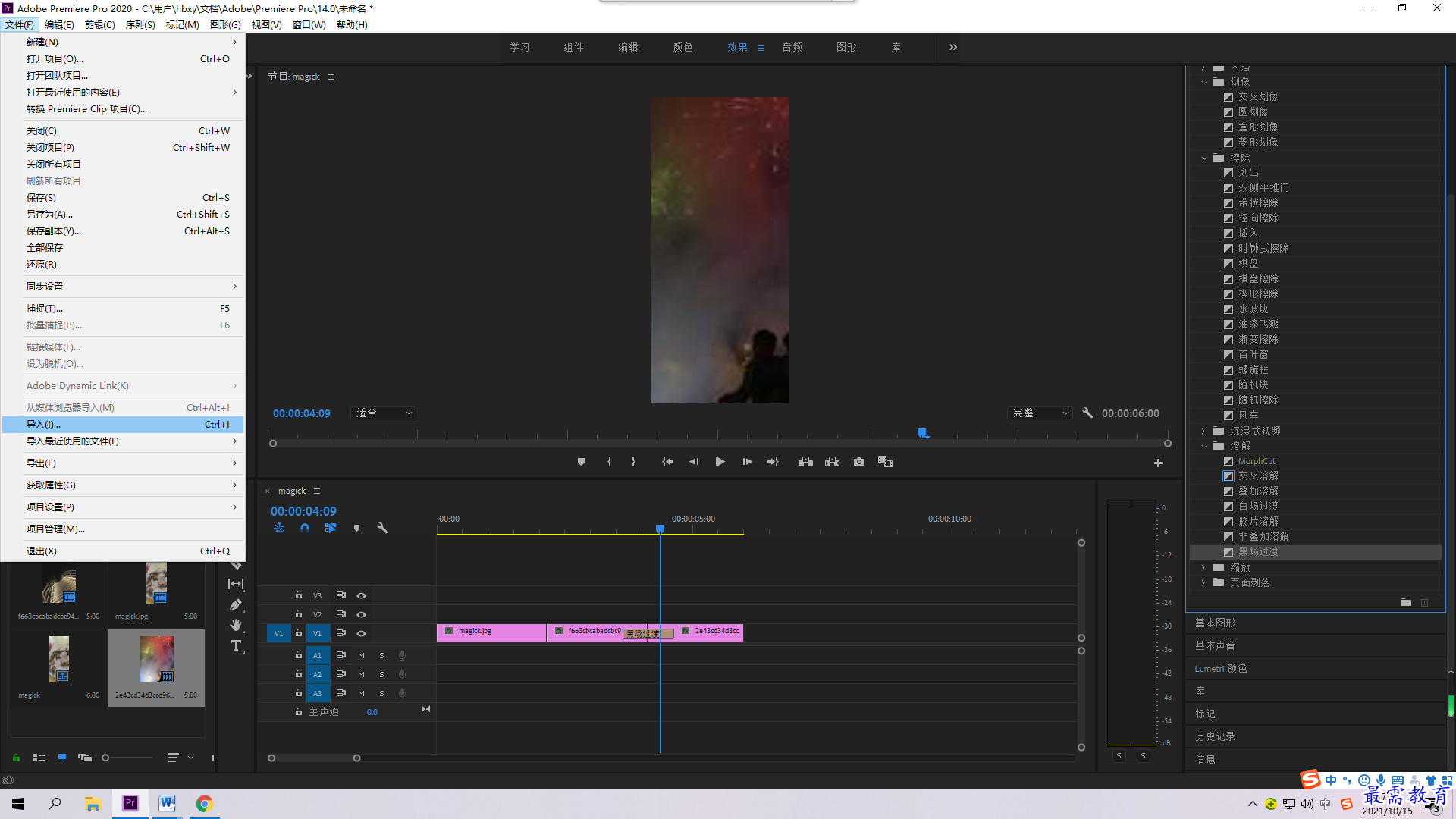Viewport: 1456px width, 819px height.
Task: Select 2e43cd34d3ccd96 thumbnail in project panel
Action: coord(156,660)
